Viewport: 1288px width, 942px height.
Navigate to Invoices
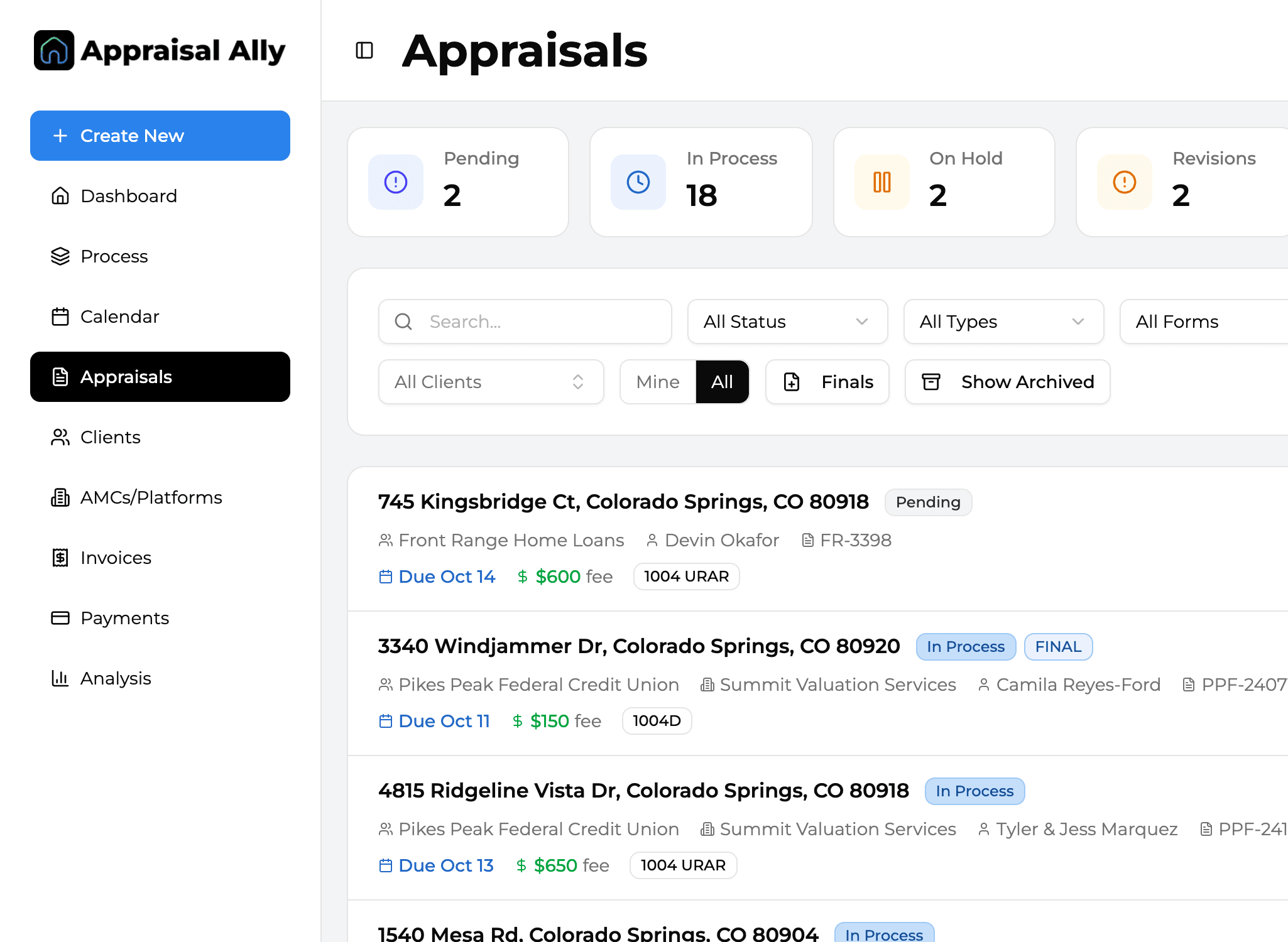click(x=160, y=558)
